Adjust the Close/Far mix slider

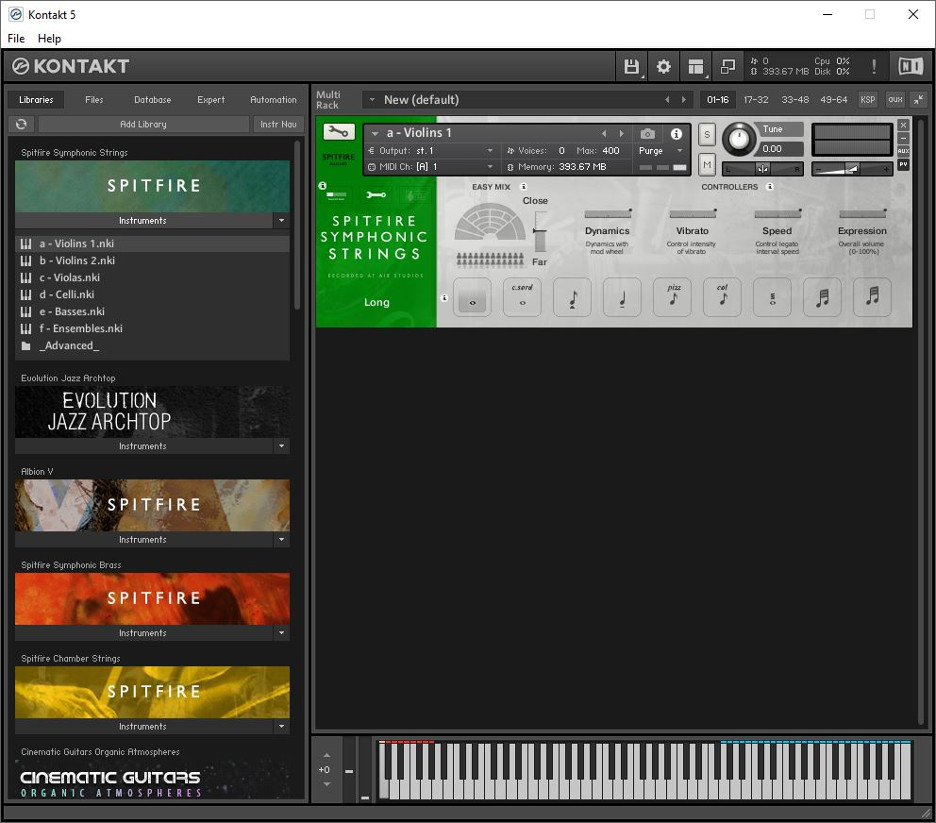tap(540, 232)
